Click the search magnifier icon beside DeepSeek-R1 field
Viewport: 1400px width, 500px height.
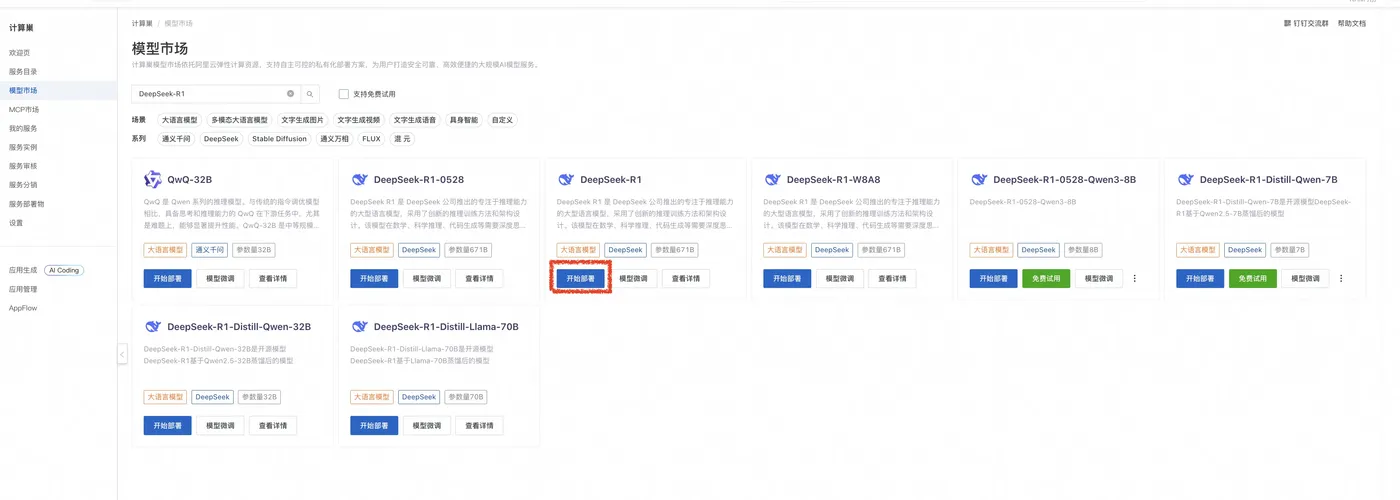click(x=310, y=93)
